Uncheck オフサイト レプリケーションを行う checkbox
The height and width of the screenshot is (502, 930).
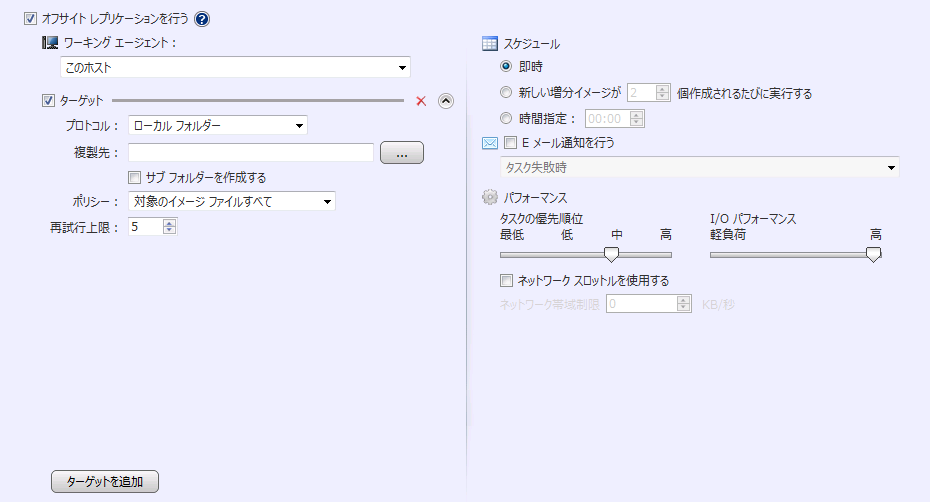click(30, 18)
